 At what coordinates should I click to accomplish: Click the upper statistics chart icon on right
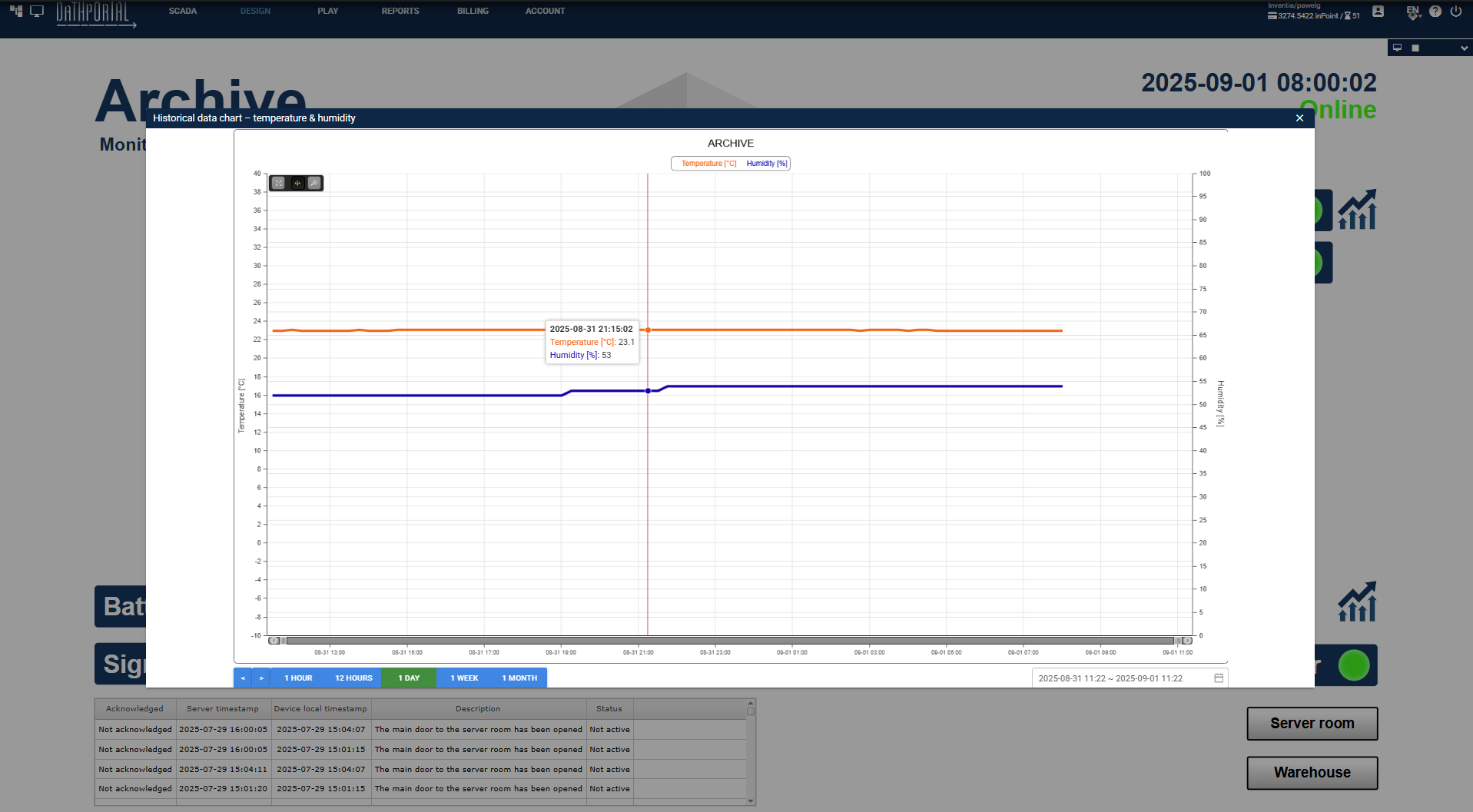pyautogui.click(x=1357, y=210)
